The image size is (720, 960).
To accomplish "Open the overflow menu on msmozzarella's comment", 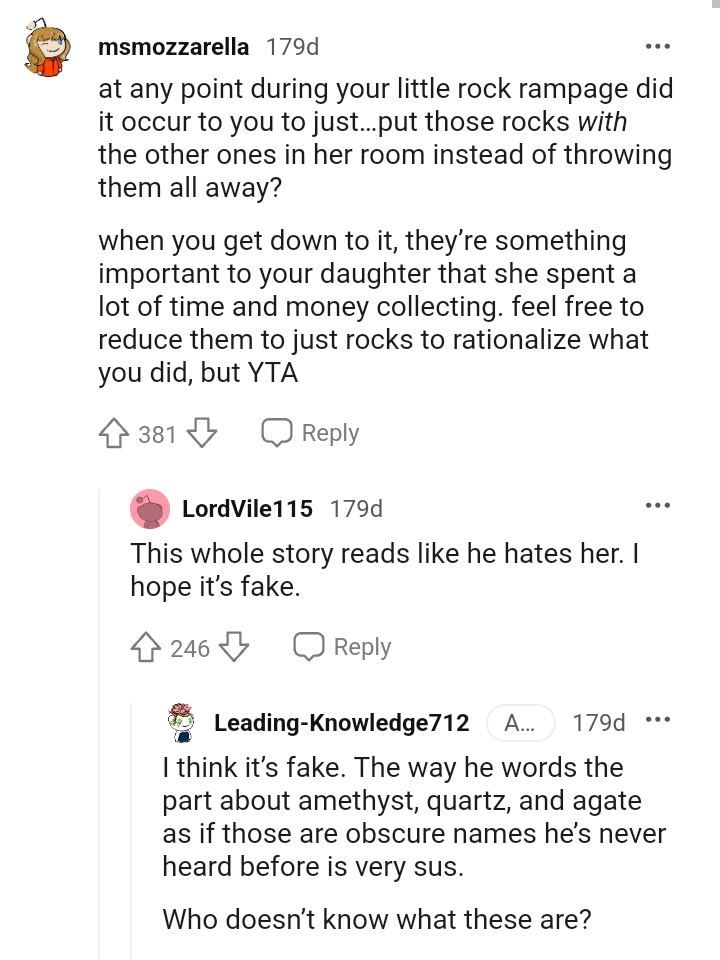I will (657, 44).
